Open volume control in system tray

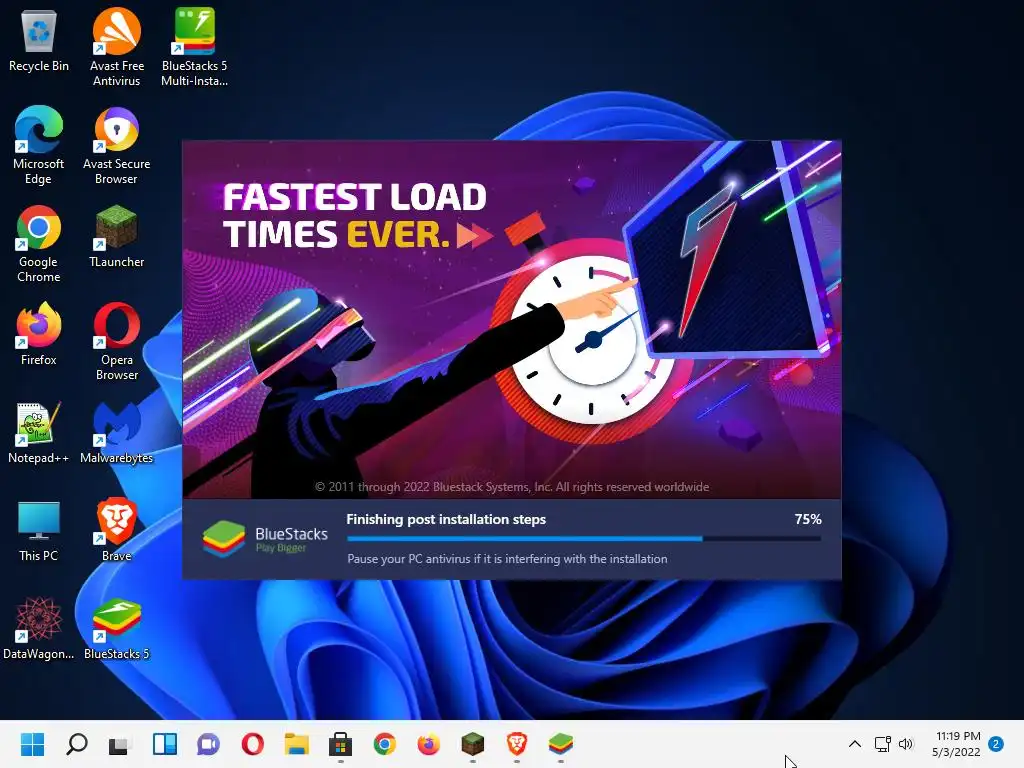pyautogui.click(x=906, y=744)
